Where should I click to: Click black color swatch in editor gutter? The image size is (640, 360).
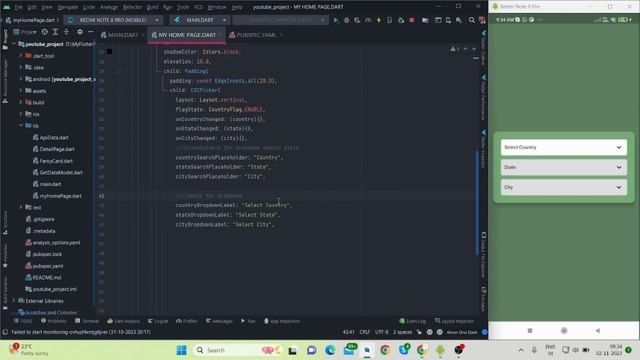tap(109, 51)
